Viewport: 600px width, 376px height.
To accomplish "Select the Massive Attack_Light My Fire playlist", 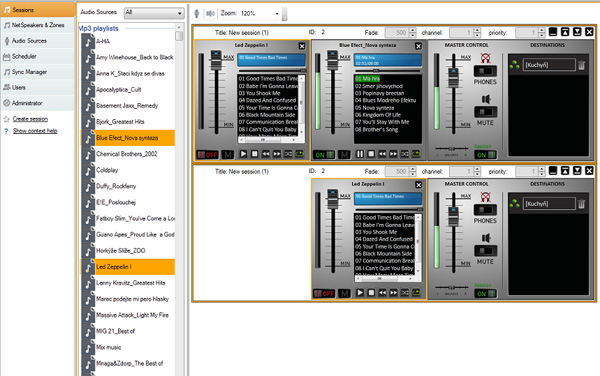I will click(128, 315).
